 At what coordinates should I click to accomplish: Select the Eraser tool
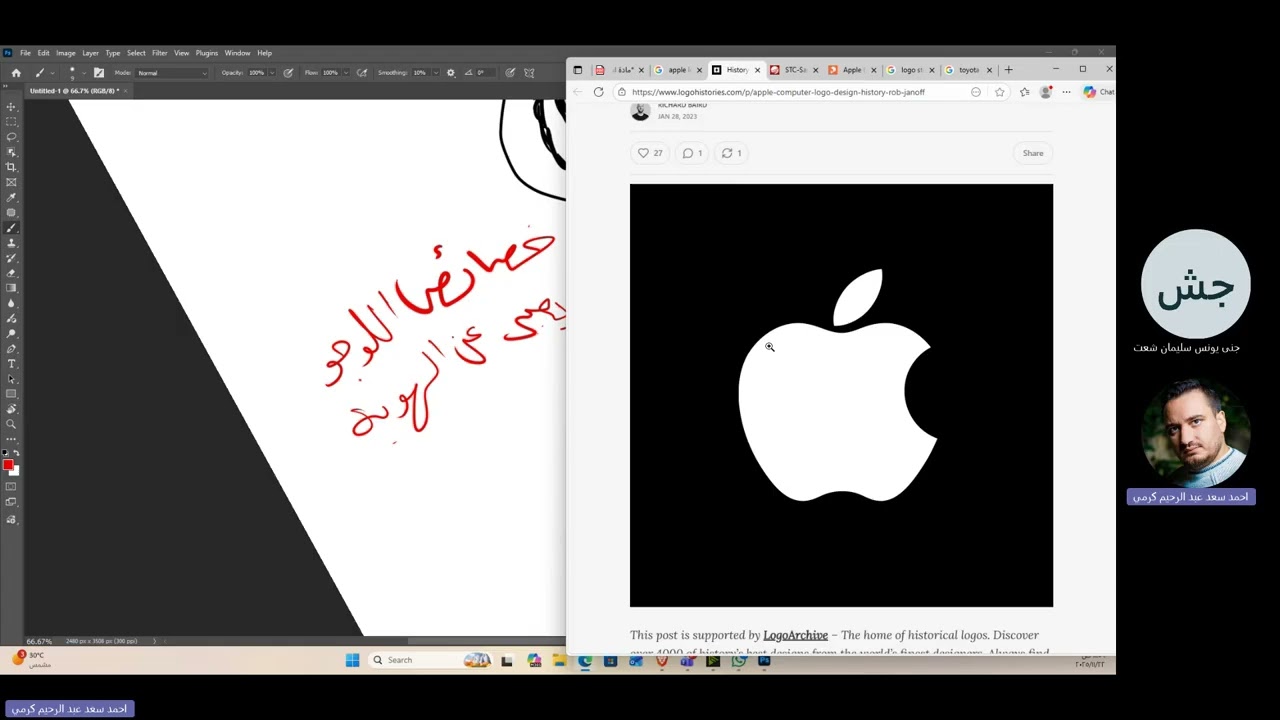coord(11,273)
